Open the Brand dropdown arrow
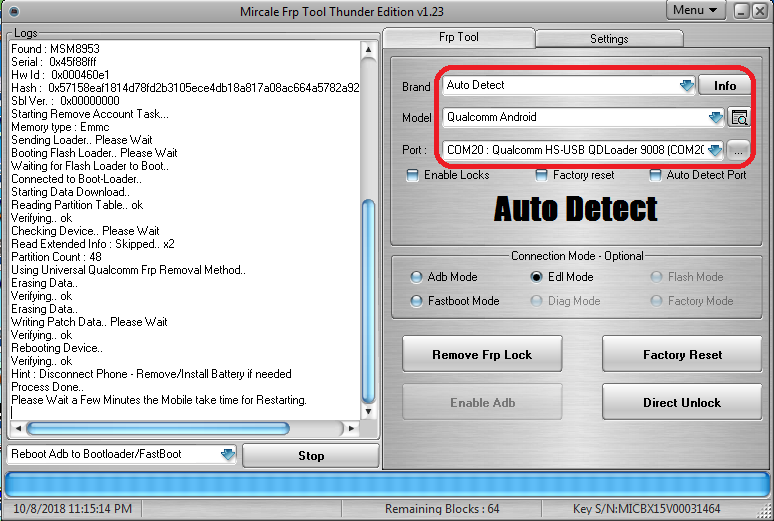774x521 pixels. tap(687, 85)
